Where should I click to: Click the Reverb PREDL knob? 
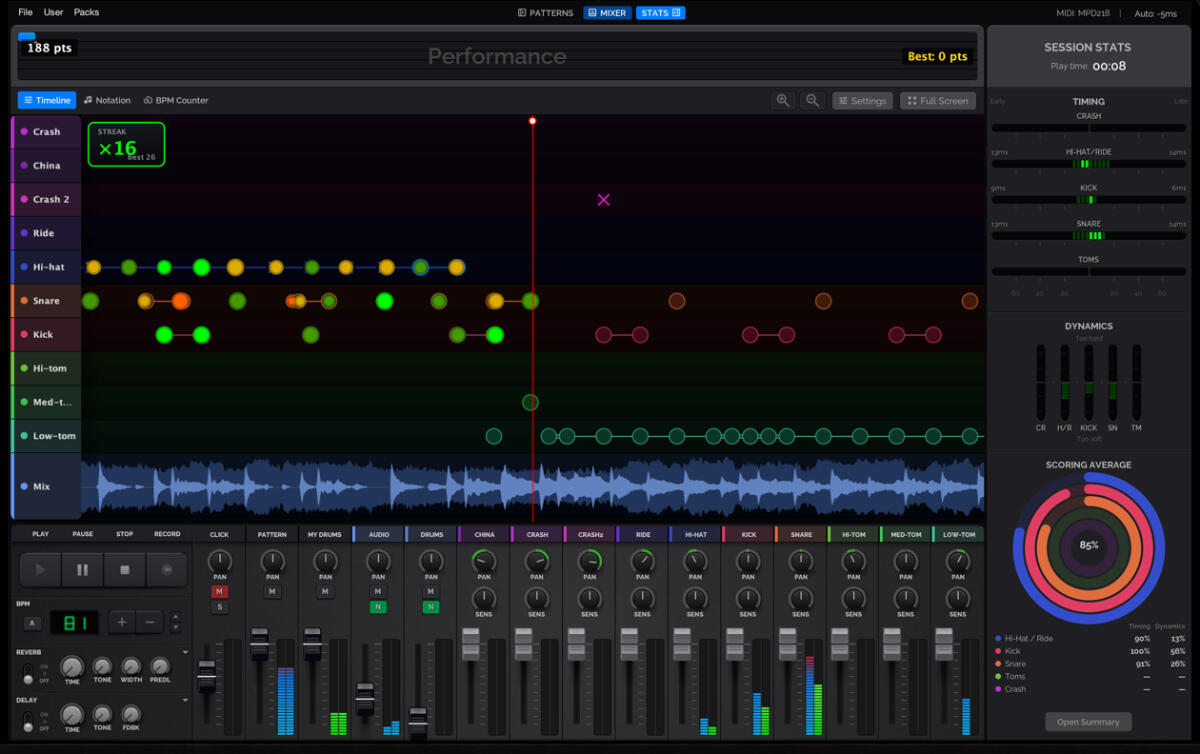point(160,666)
